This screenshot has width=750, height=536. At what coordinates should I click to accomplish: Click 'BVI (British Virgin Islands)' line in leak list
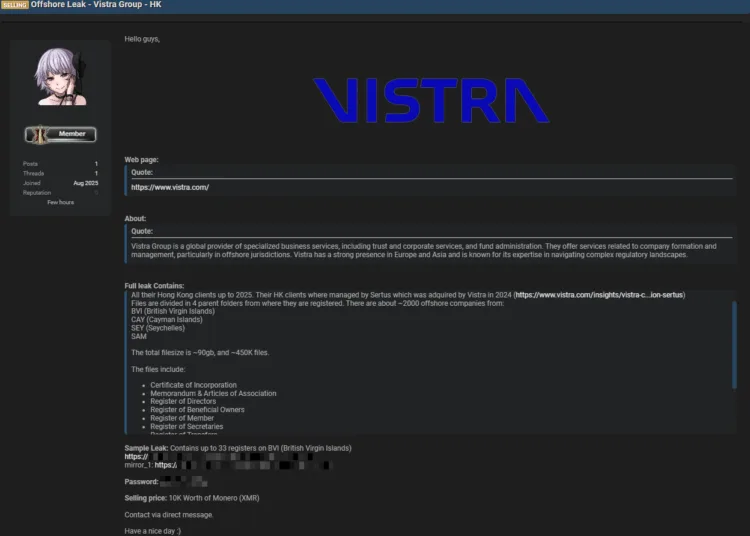173,311
